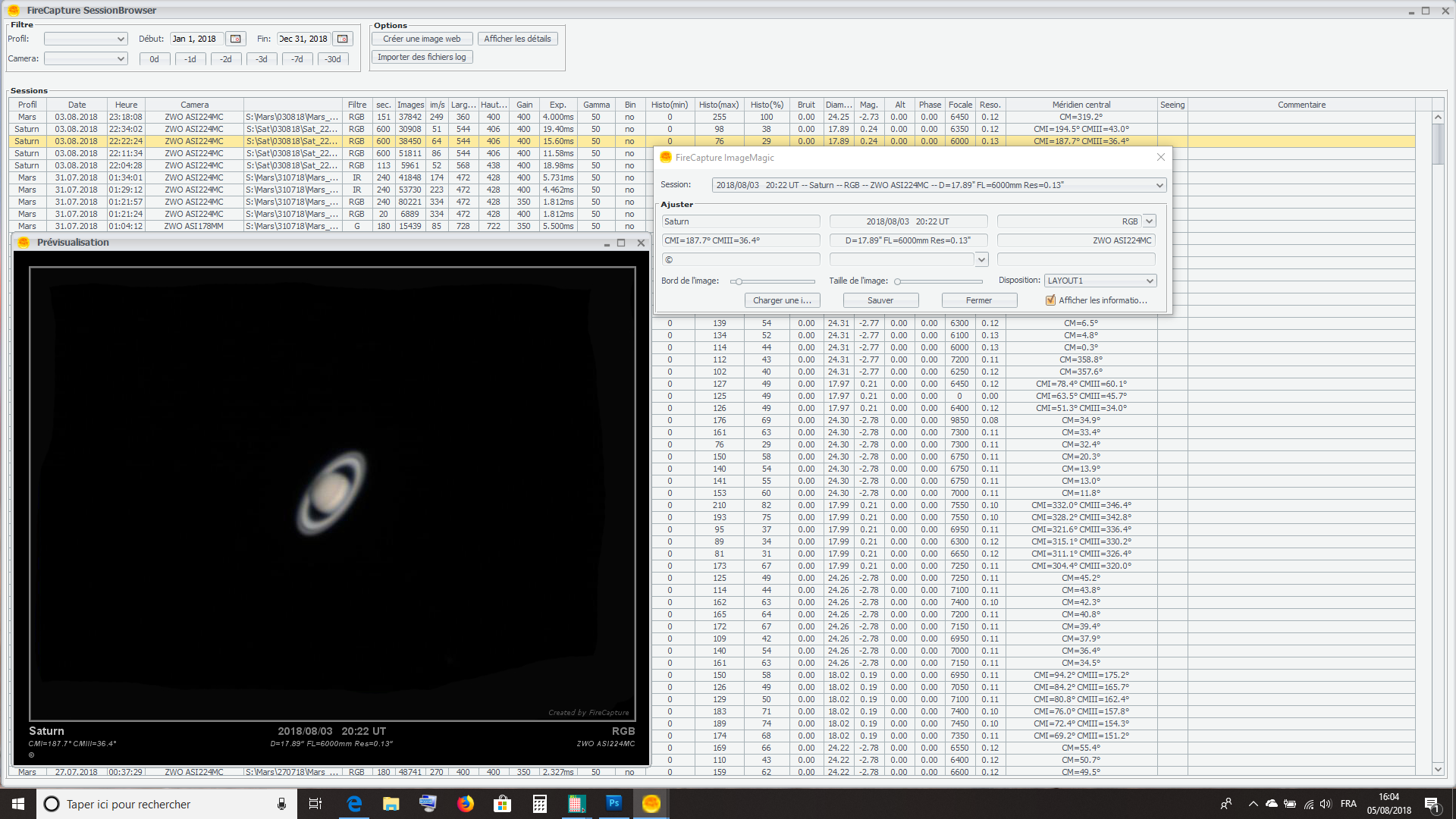The height and width of the screenshot is (819, 1456).
Task: Adjust the Bord de l'image slider
Action: (739, 281)
